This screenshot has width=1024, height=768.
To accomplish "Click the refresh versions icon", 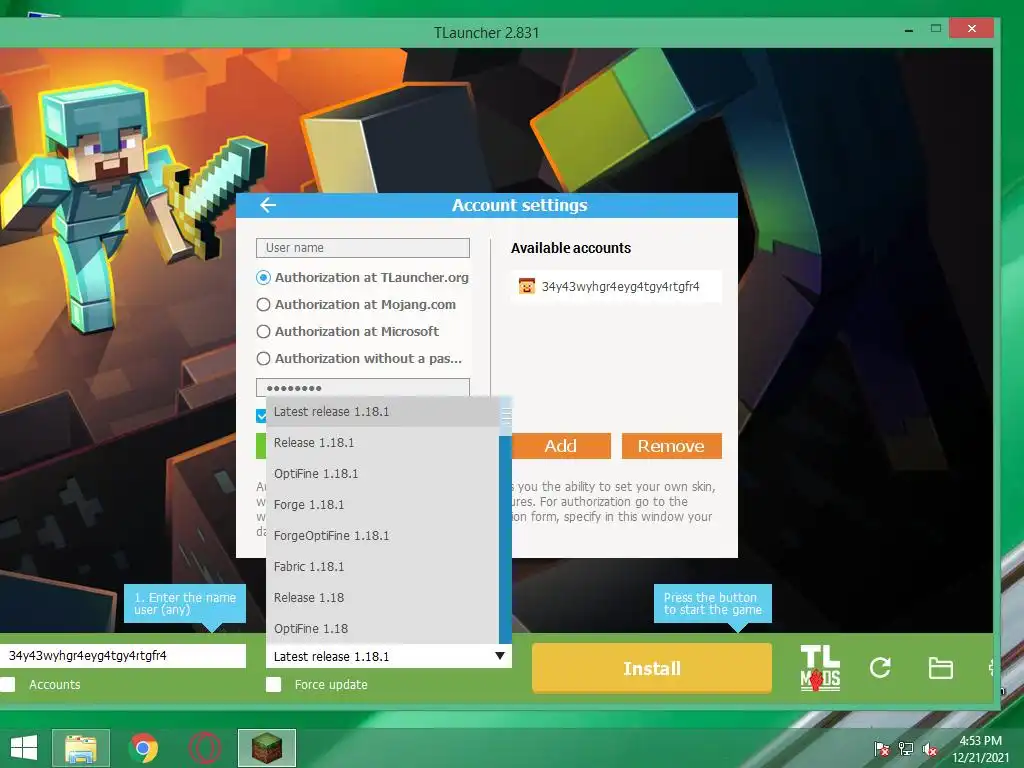I will tap(880, 667).
